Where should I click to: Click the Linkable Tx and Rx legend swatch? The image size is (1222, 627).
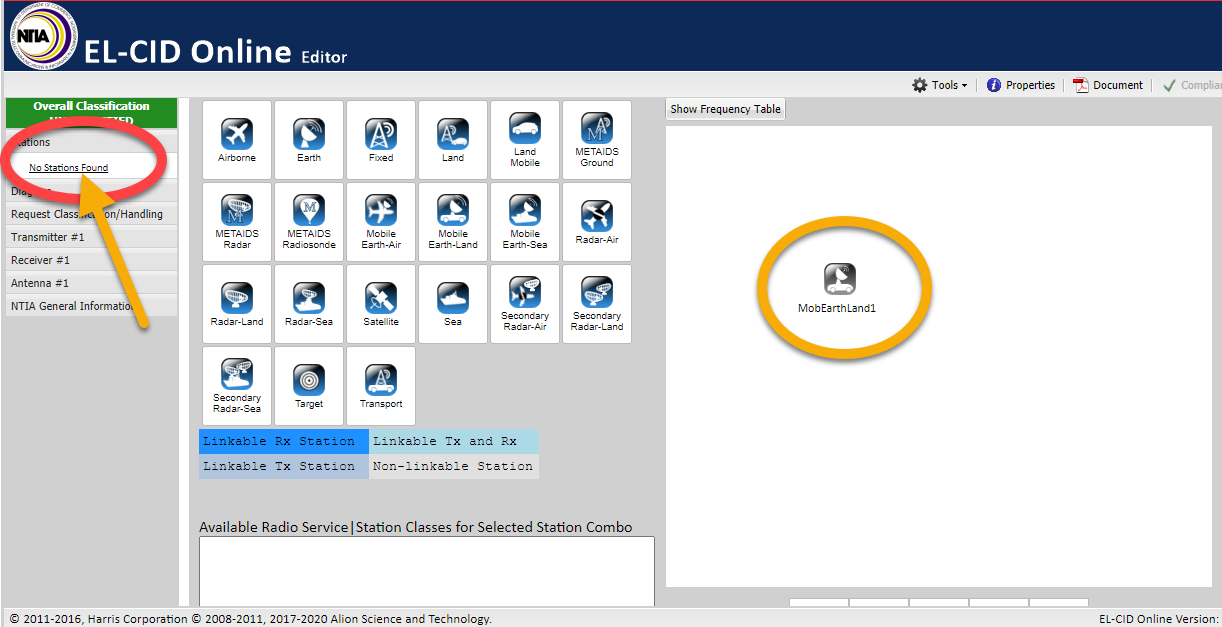click(454, 441)
